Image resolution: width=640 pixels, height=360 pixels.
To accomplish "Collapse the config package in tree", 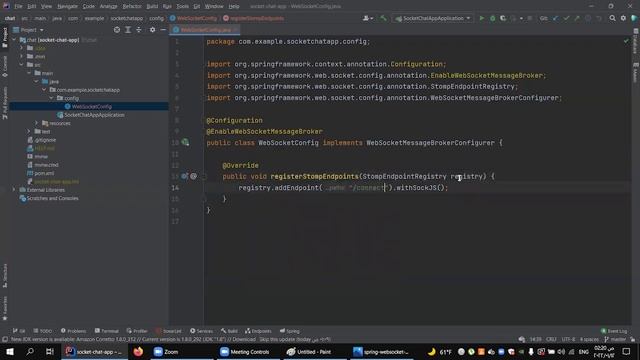I will (x=51, y=98).
